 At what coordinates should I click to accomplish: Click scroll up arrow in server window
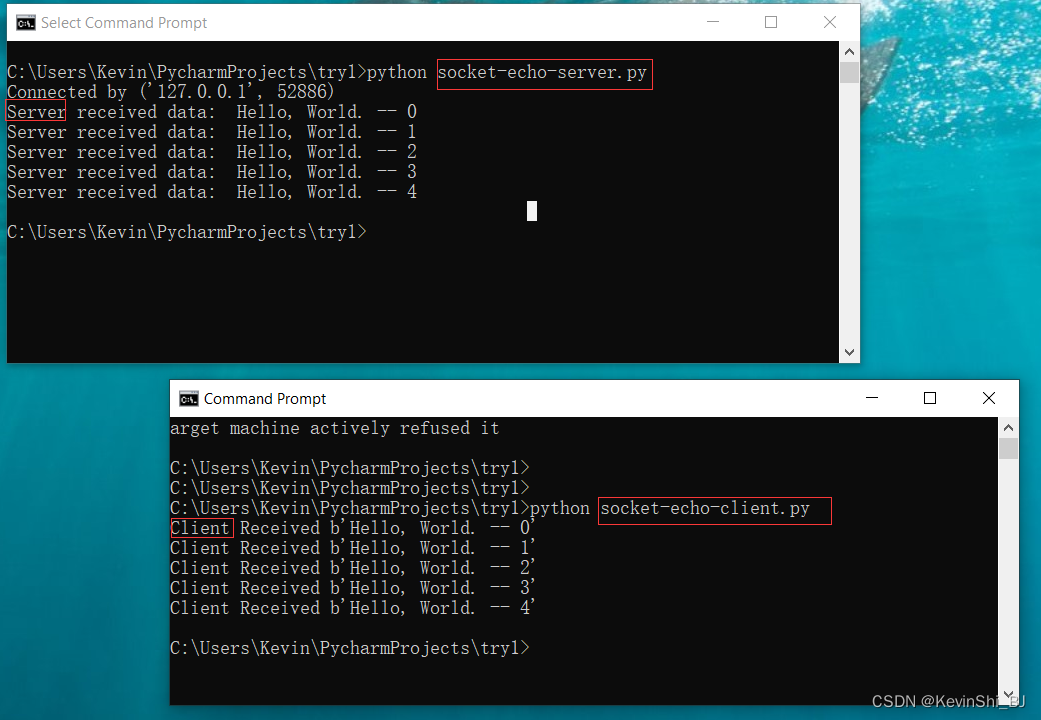point(849,52)
